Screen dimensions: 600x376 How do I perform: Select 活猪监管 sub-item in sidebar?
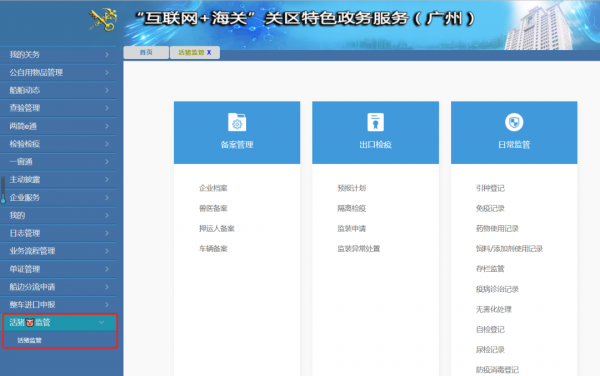pyautogui.click(x=29, y=340)
